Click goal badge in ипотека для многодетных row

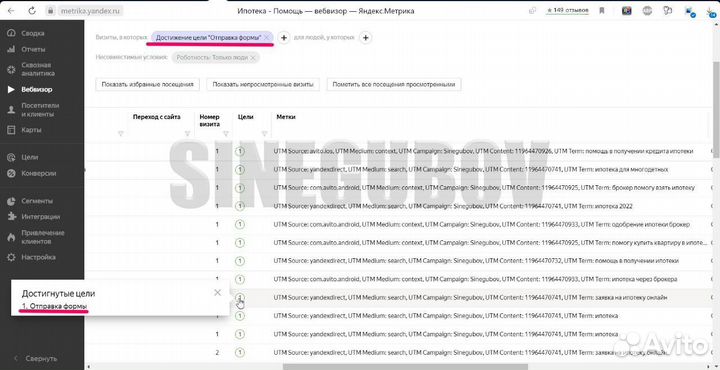point(240,170)
